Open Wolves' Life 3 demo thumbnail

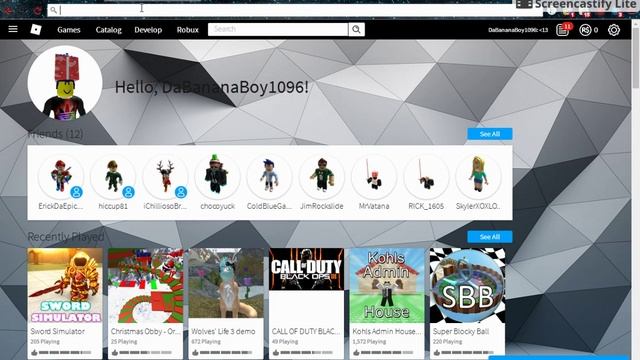tap(226, 283)
